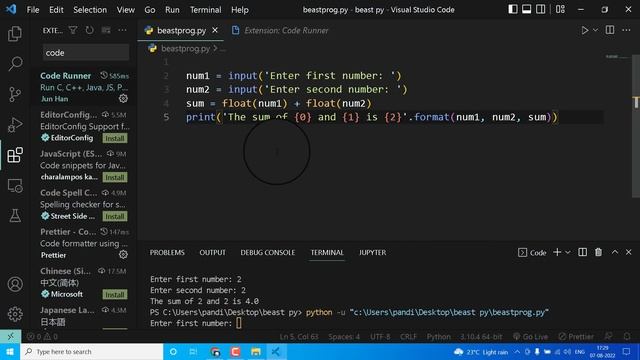Split the editor to the right
640x360 pixels.
pos(610,30)
